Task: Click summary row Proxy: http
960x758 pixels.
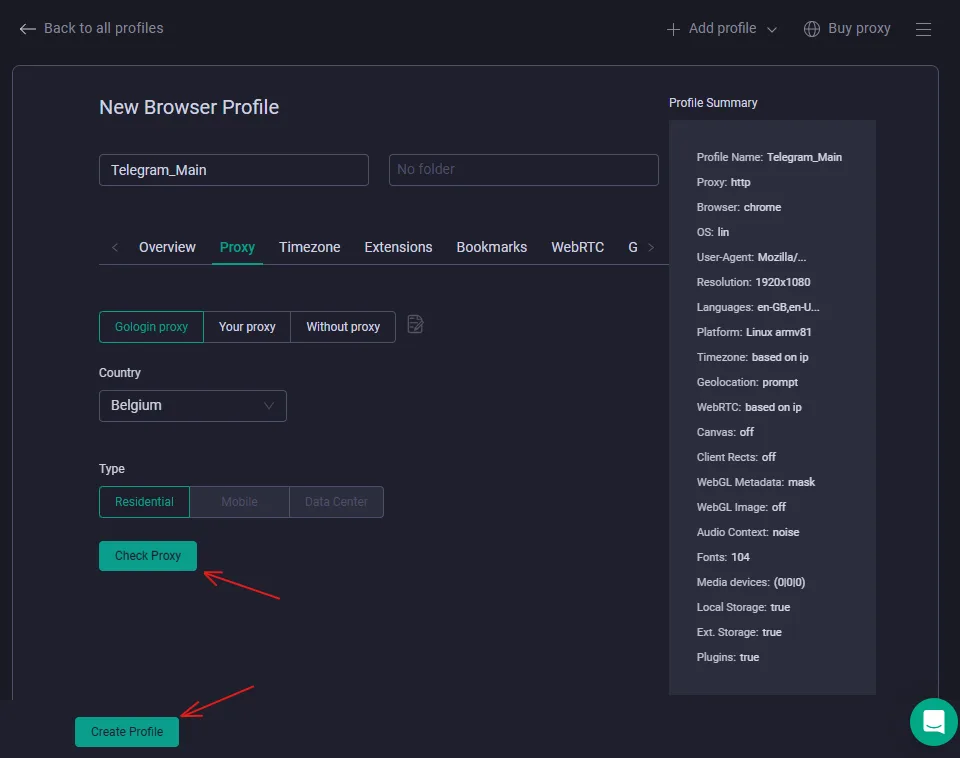Action: [723, 182]
